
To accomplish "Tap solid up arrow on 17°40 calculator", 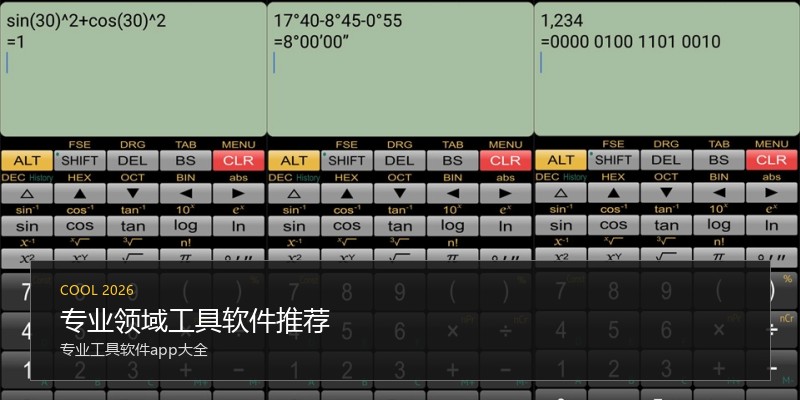I will 346,193.
